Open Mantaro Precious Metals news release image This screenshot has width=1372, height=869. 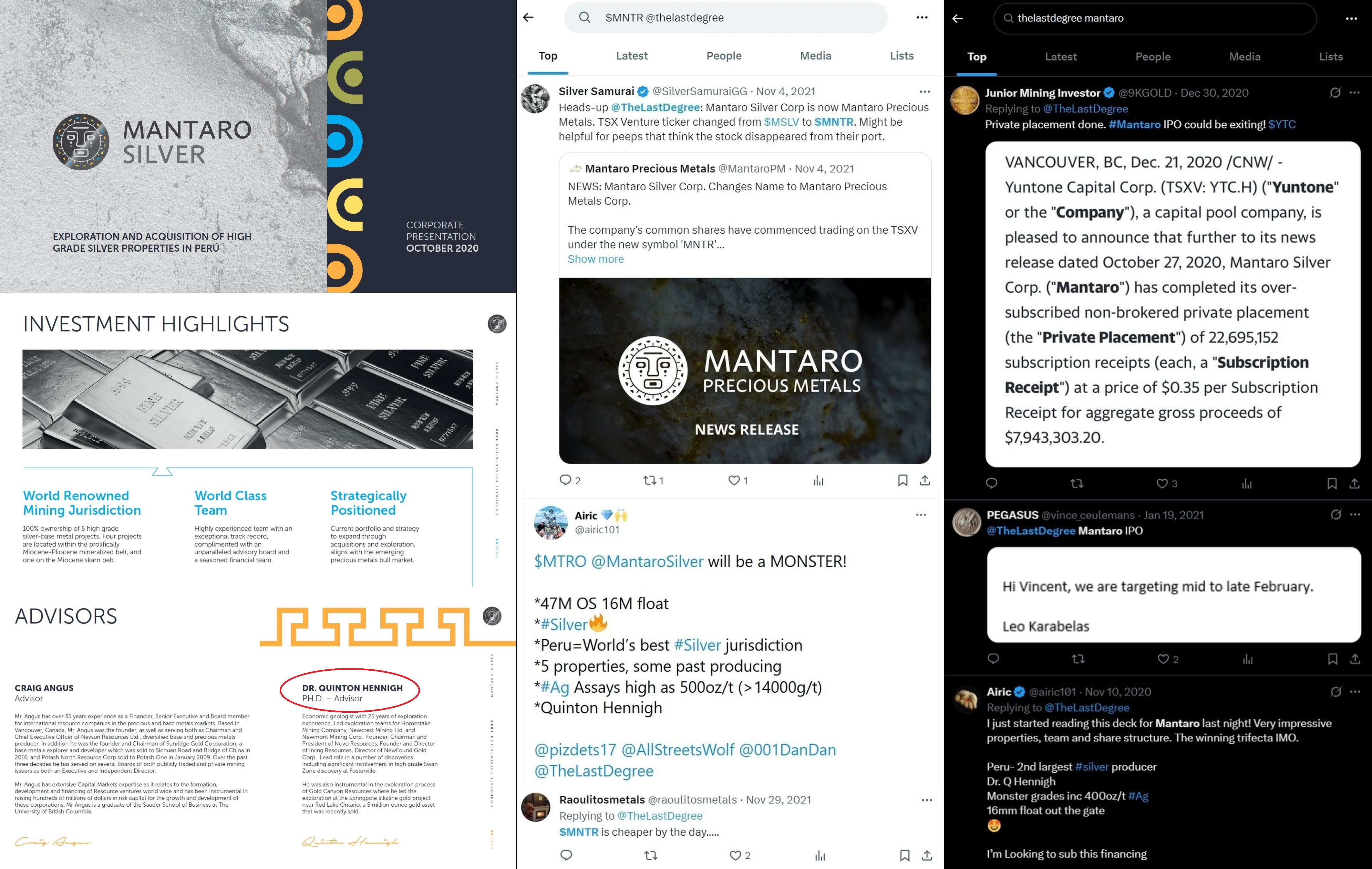[x=745, y=371]
